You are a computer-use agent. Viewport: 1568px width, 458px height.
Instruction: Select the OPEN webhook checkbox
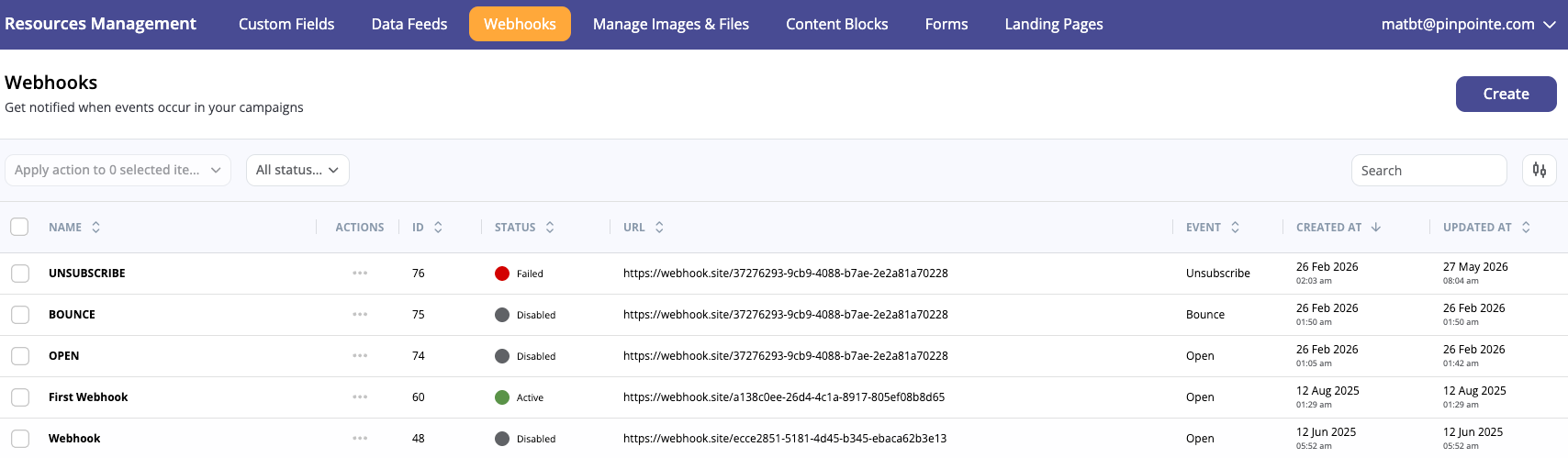point(20,356)
